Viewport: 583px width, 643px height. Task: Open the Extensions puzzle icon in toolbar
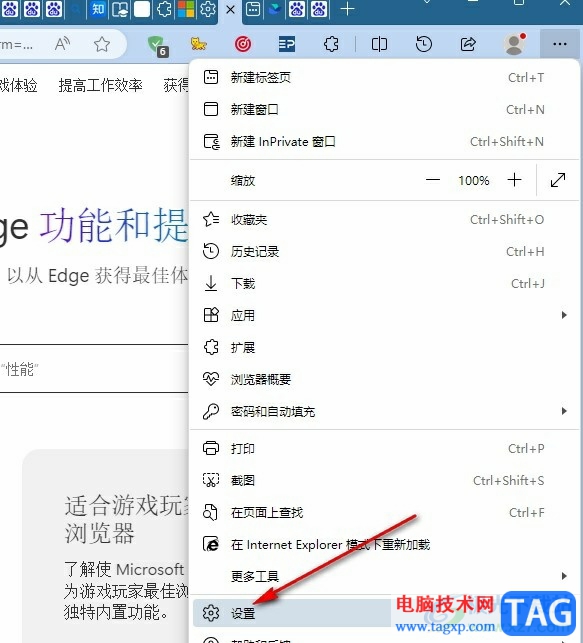tap(331, 44)
